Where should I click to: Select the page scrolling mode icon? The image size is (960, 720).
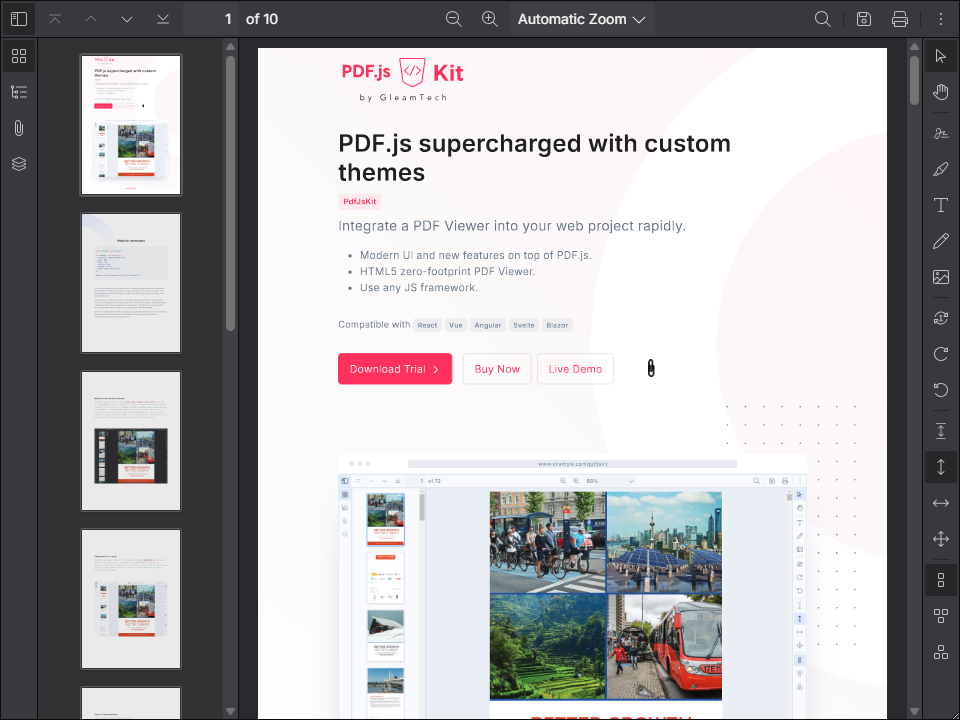(941, 431)
